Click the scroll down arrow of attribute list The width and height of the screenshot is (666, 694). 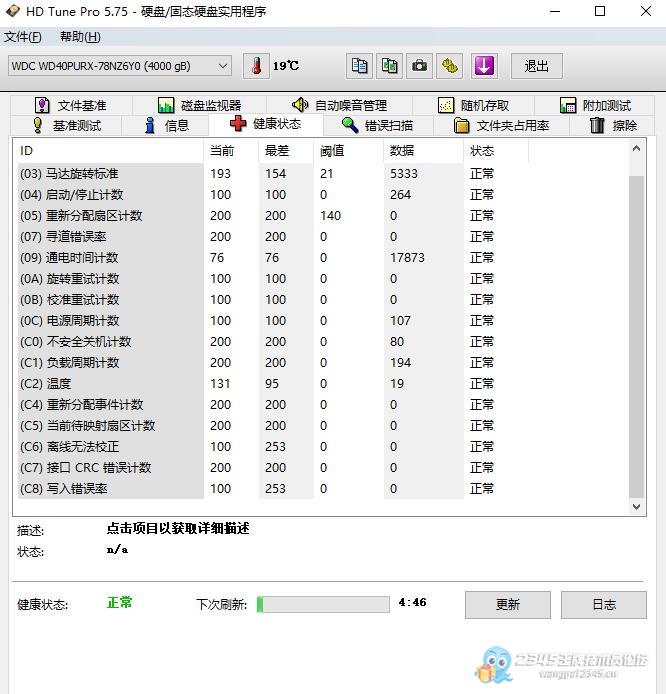(x=638, y=507)
